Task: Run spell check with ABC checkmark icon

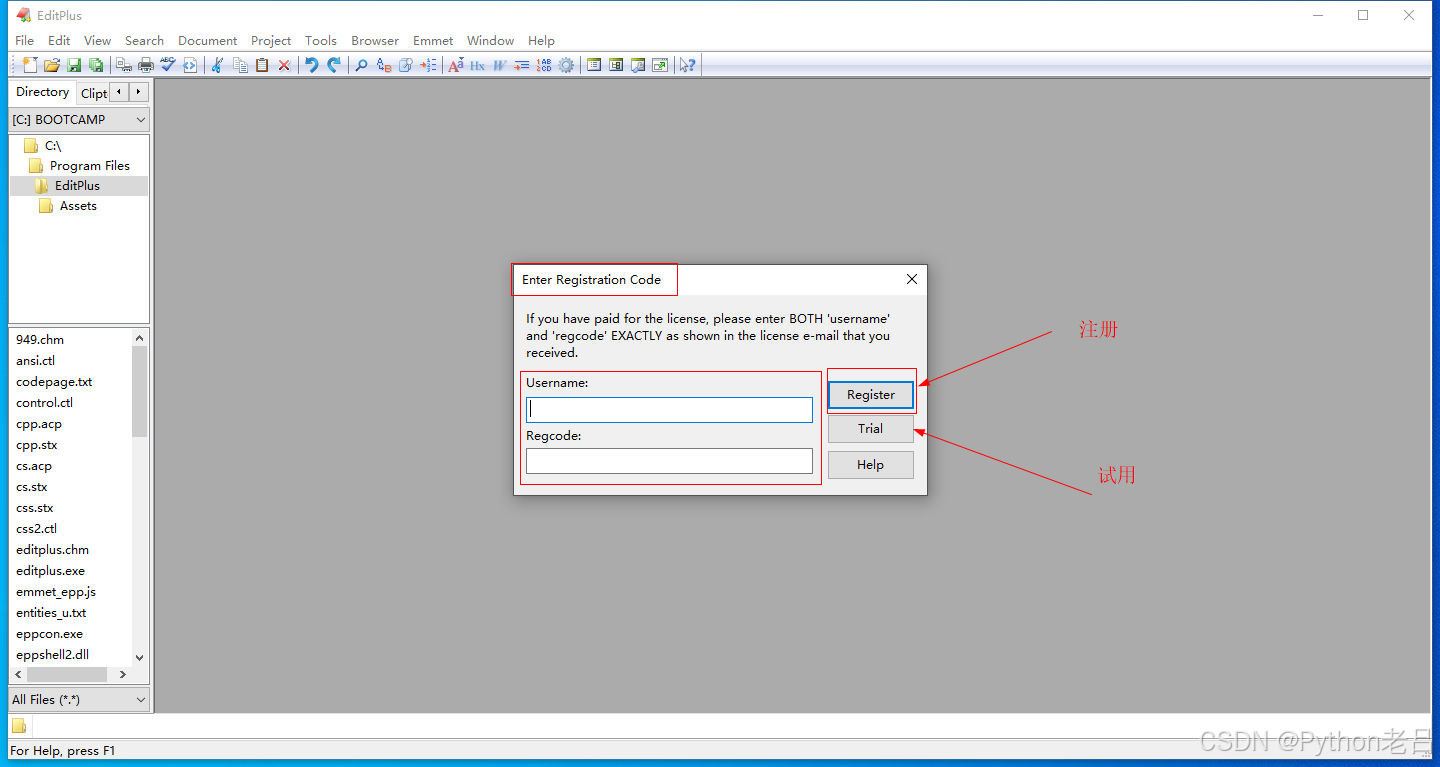Action: tap(168, 65)
